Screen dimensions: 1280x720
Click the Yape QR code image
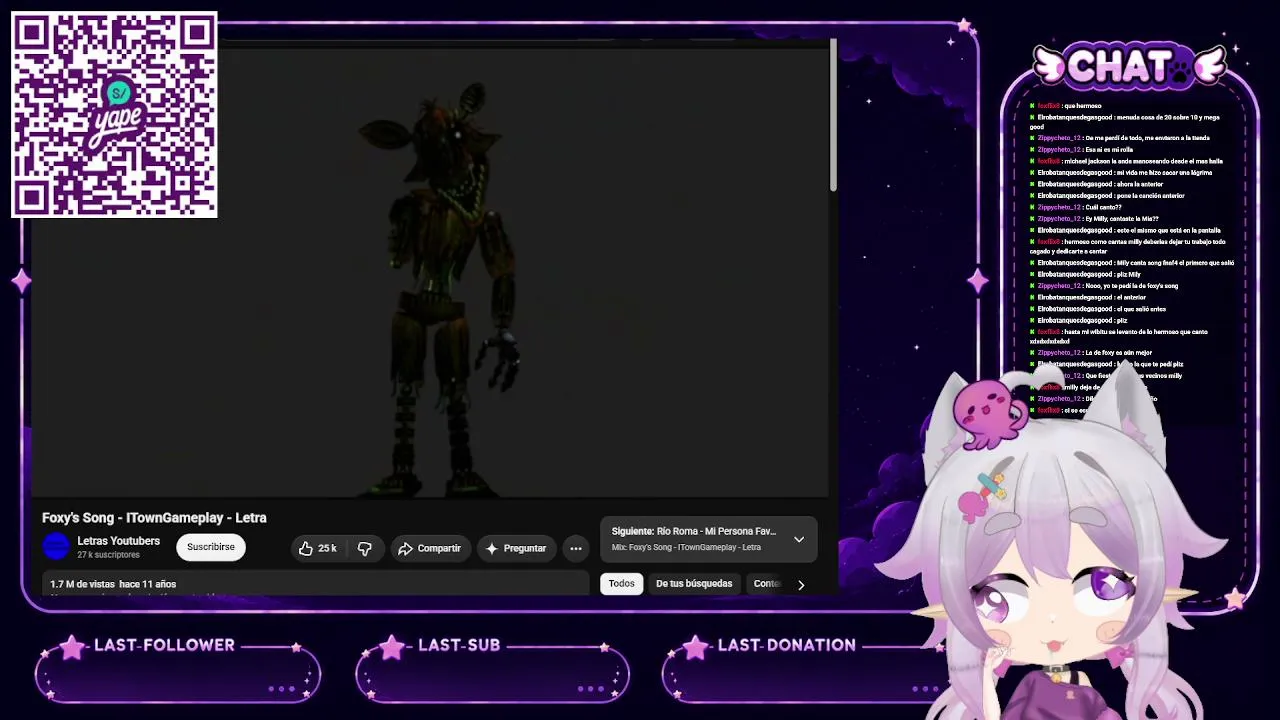114,114
